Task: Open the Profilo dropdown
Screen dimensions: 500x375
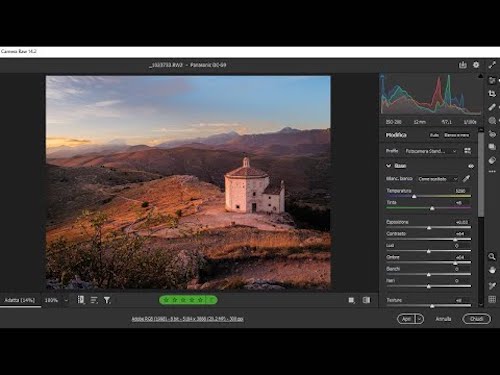Action: point(431,151)
